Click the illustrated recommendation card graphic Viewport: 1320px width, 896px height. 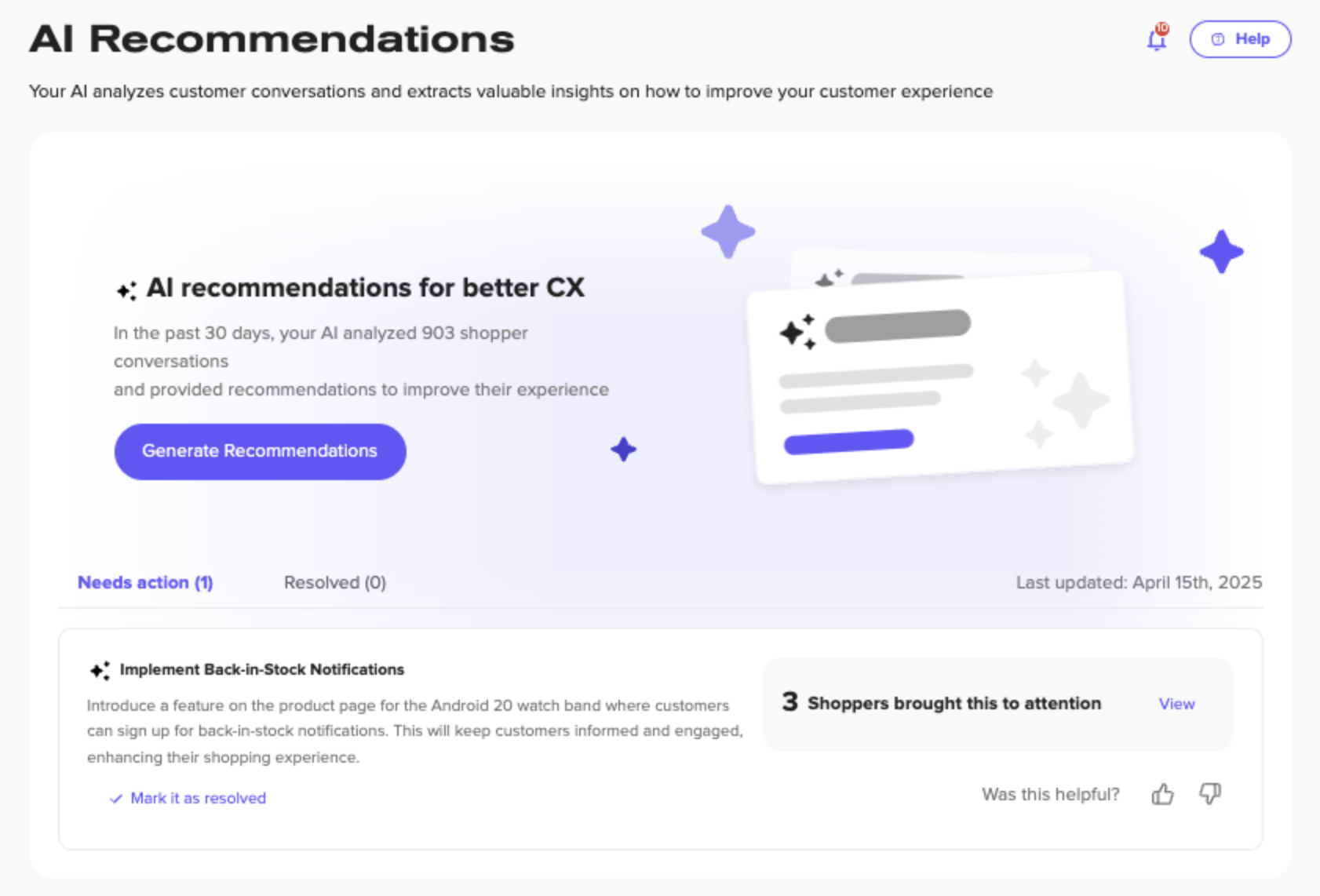(x=940, y=377)
